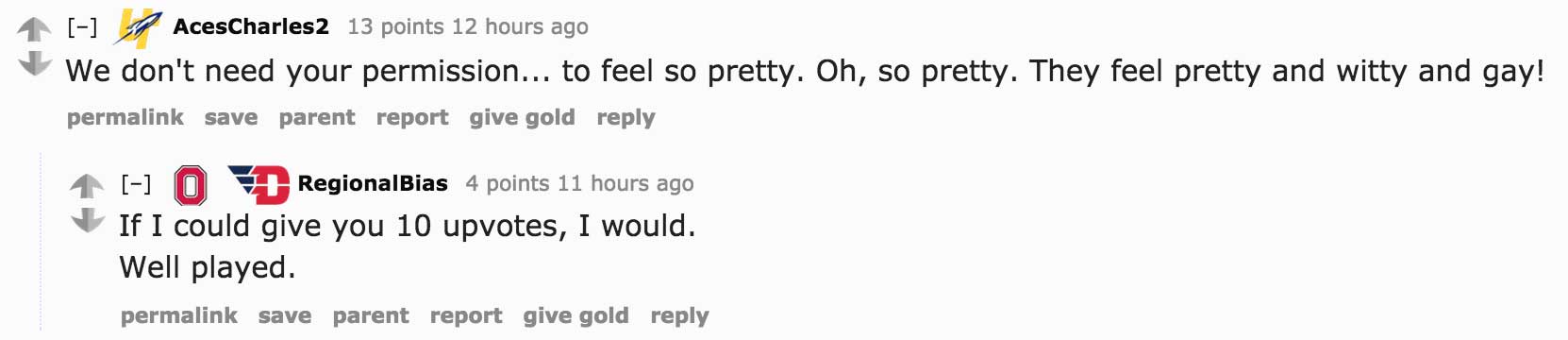Open permalink for RegionalBias's reply

179,316
